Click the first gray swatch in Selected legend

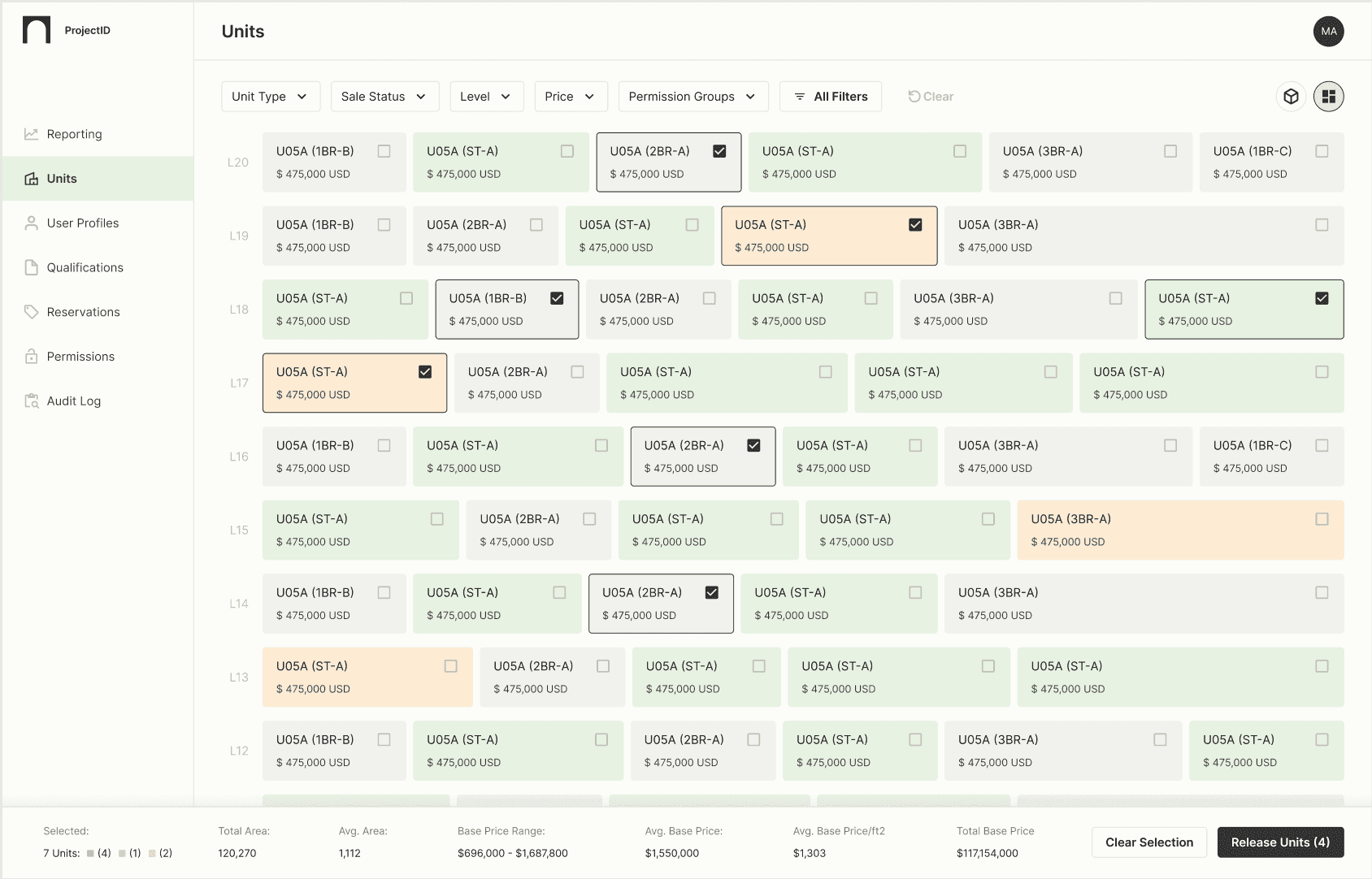coord(90,853)
